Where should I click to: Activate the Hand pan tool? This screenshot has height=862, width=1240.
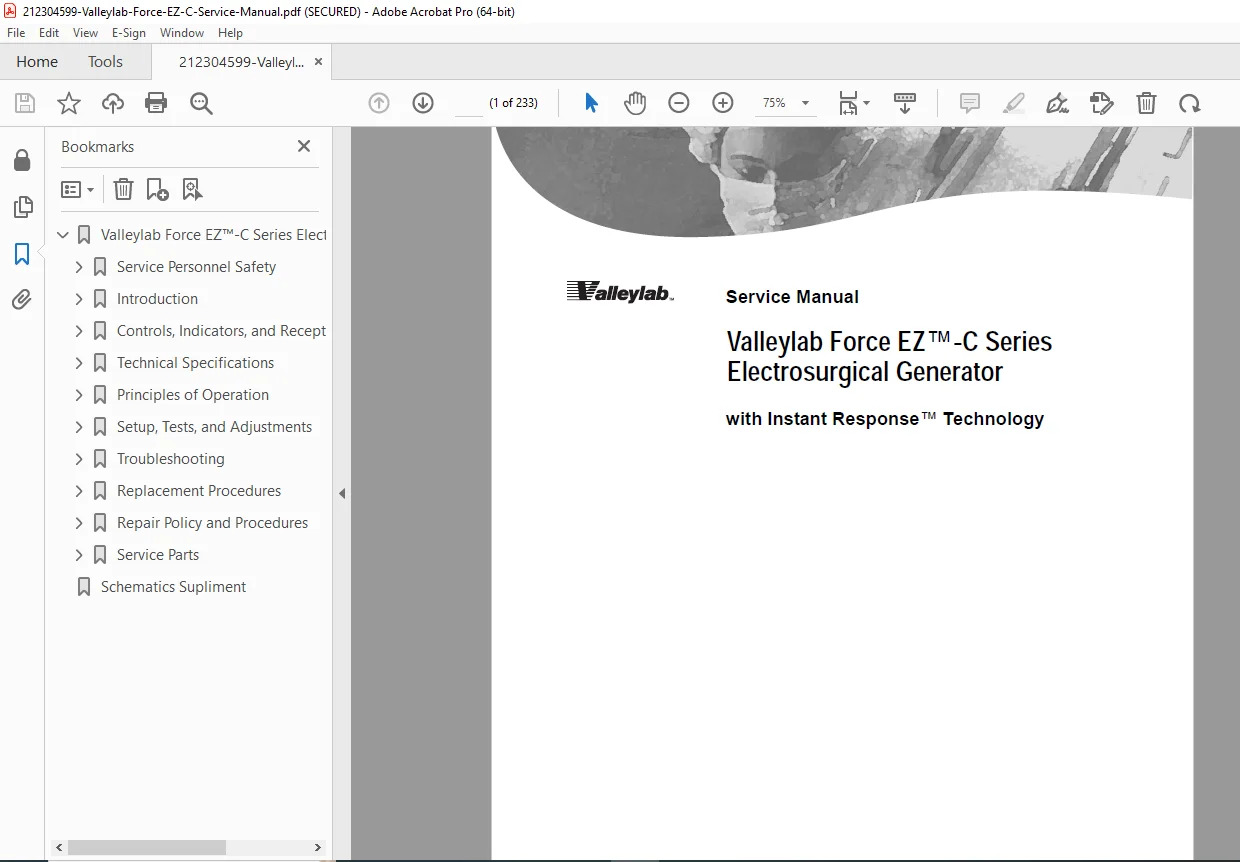click(x=635, y=103)
